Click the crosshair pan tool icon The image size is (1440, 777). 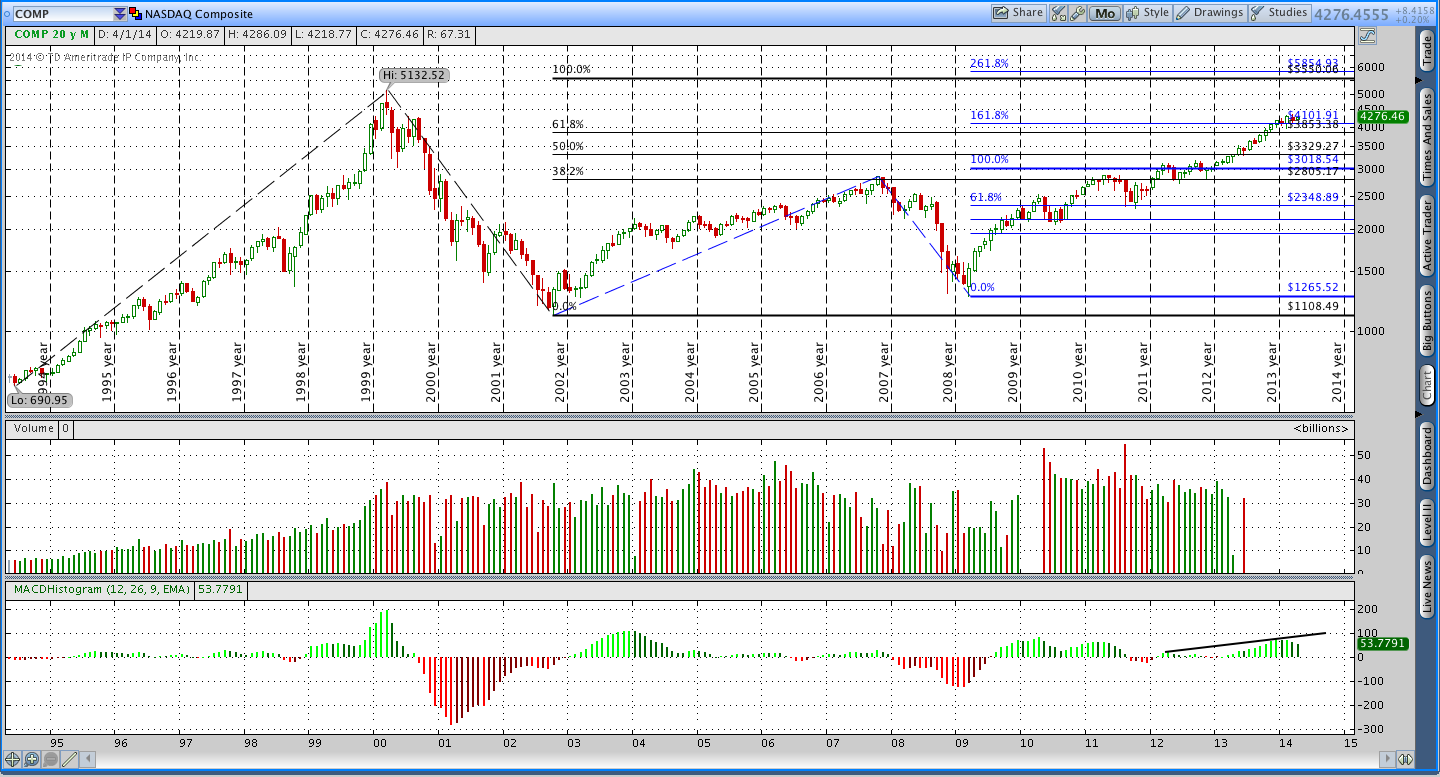coord(14,759)
